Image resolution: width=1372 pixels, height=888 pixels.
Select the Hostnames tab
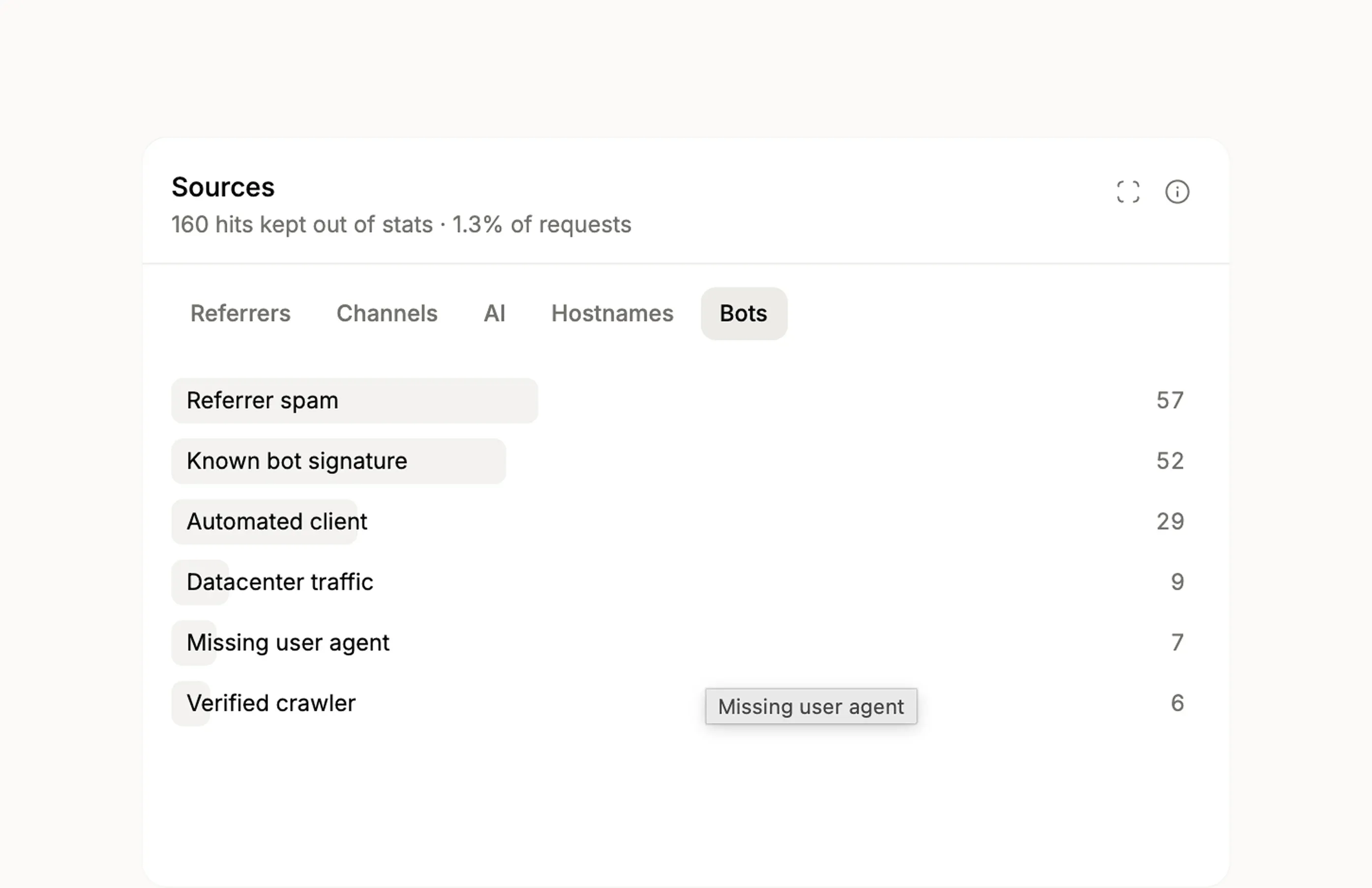coord(612,314)
